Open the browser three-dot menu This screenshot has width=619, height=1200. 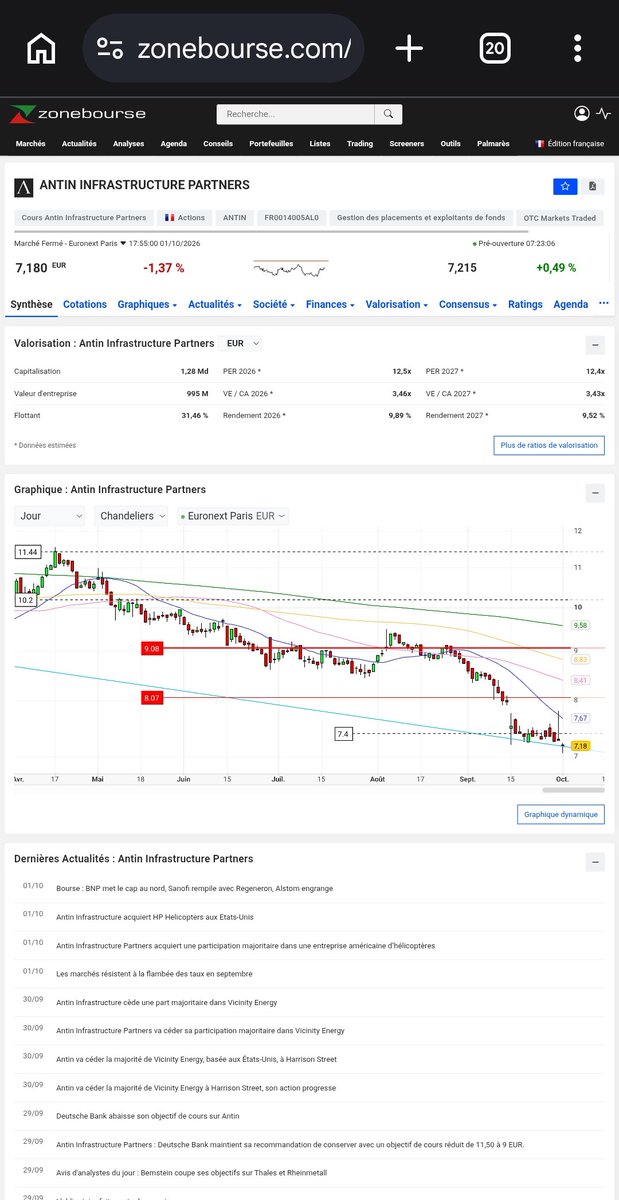click(x=578, y=48)
